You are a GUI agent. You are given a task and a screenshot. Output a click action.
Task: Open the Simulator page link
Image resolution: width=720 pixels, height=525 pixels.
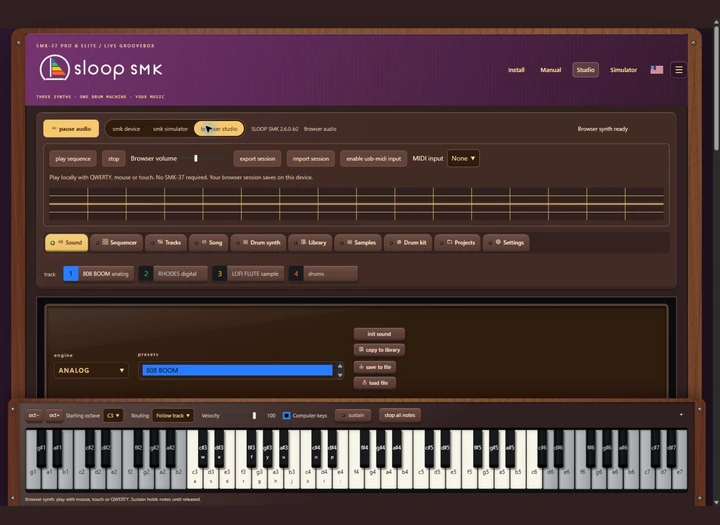(623, 70)
